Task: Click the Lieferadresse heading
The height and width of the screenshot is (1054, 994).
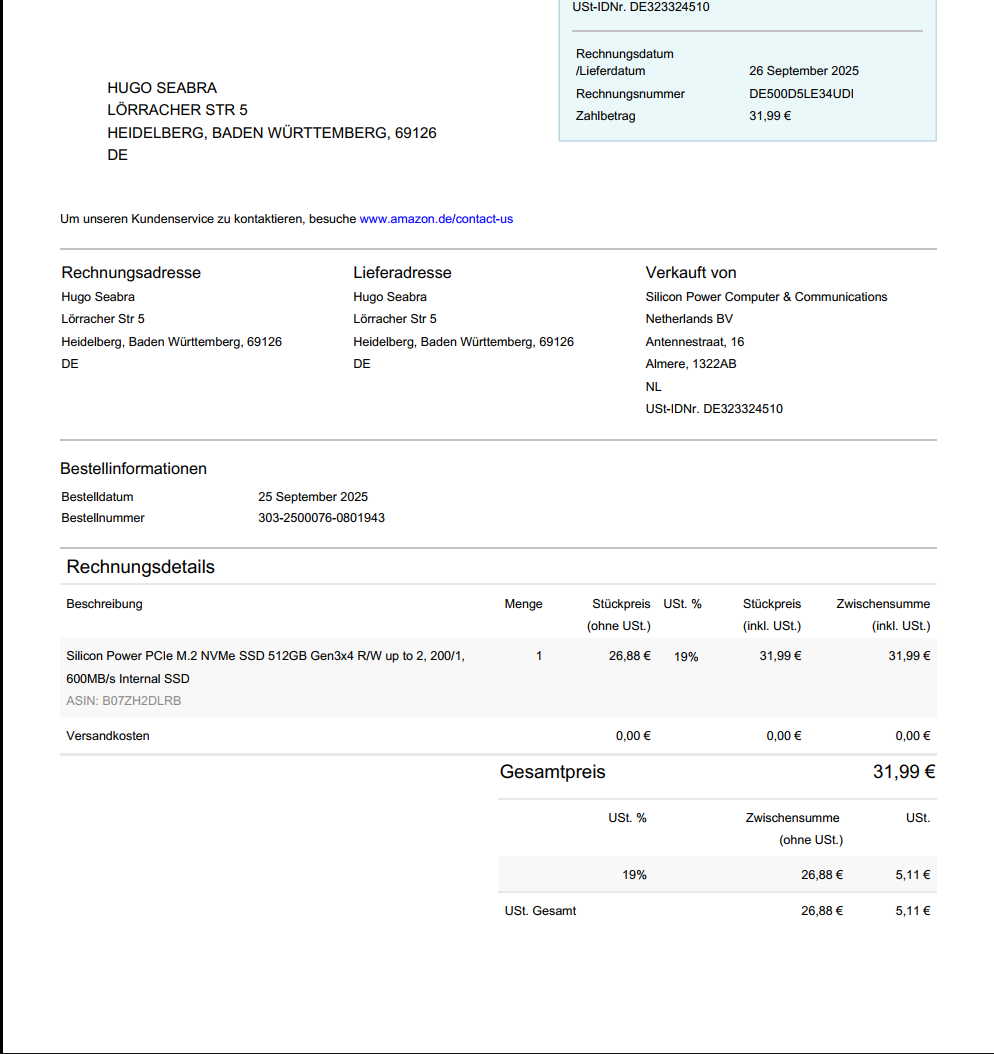Action: 402,273
